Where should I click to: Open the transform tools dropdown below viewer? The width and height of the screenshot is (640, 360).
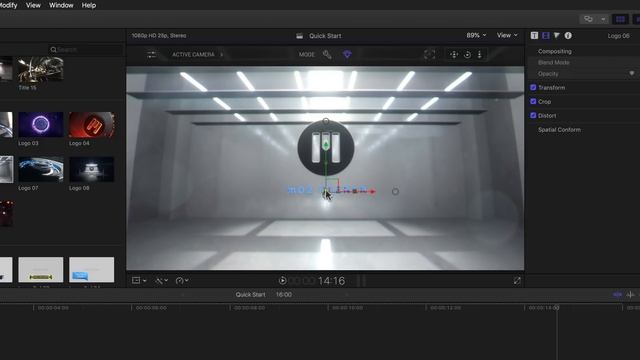[139, 280]
